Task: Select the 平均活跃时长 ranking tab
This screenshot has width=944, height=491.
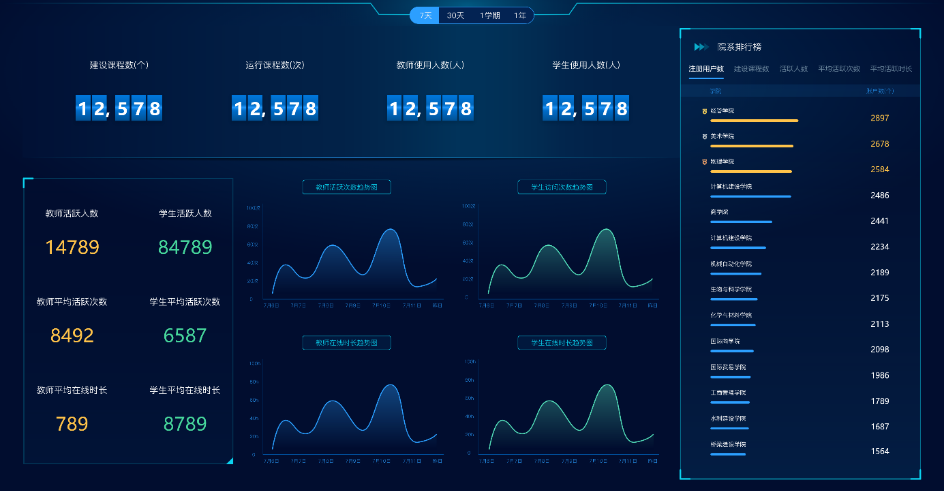Action: (x=890, y=69)
